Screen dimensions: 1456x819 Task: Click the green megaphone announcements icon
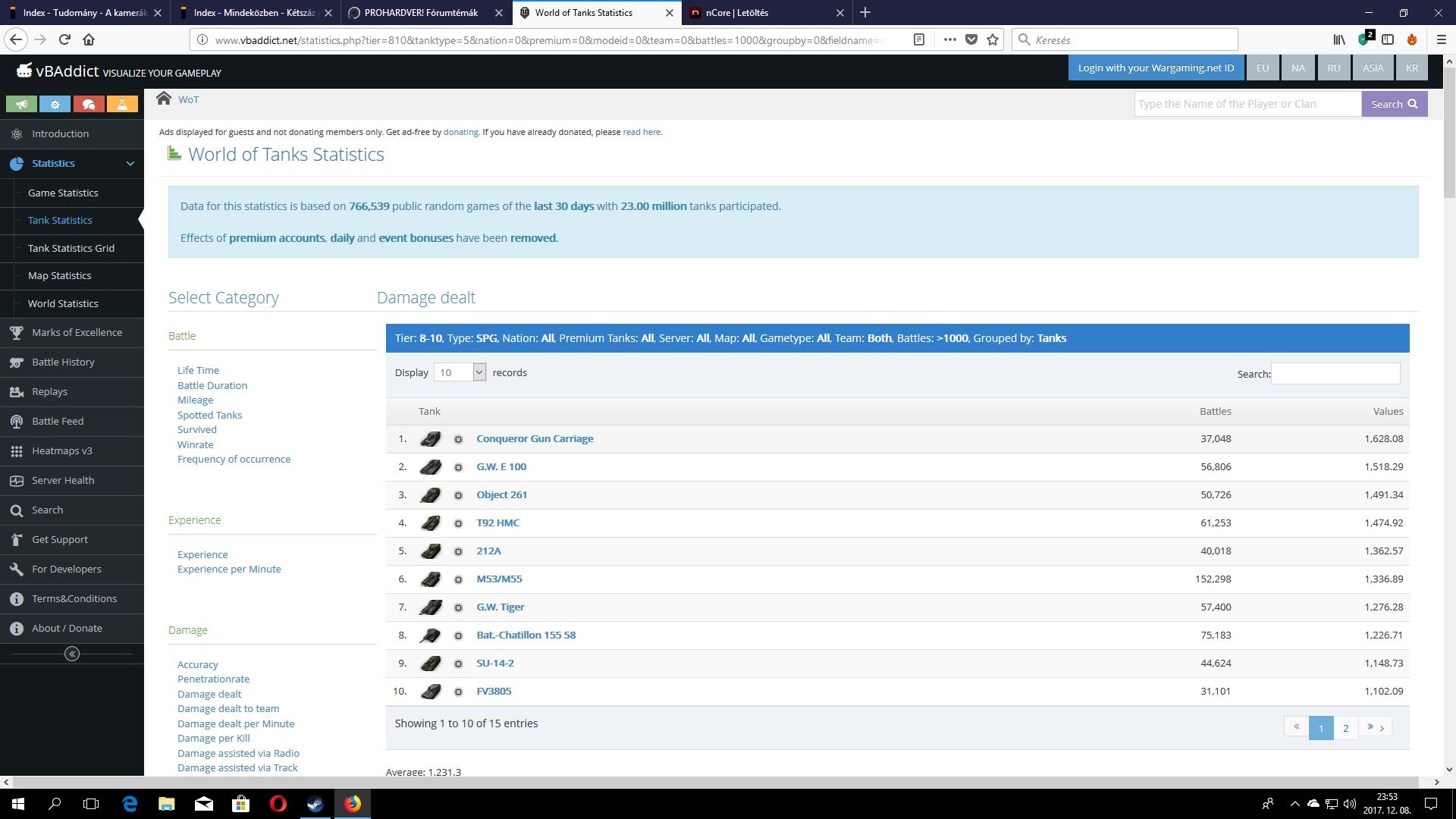coord(21,104)
